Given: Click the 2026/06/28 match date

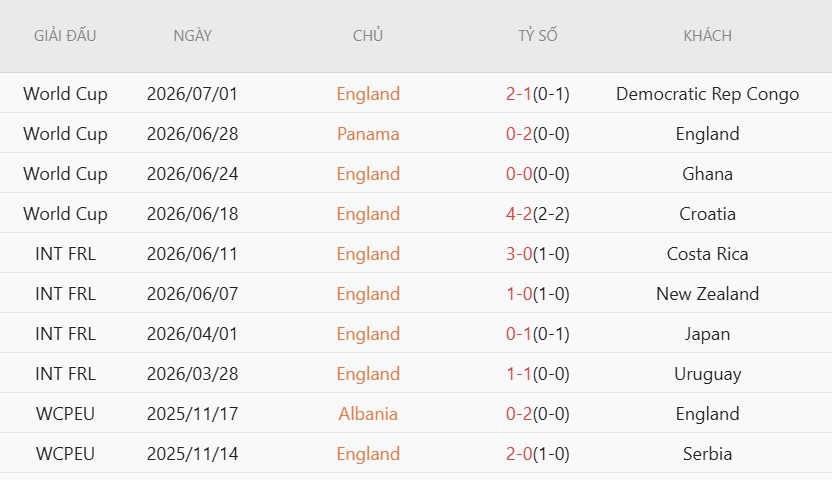Looking at the screenshot, I should 192,134.
